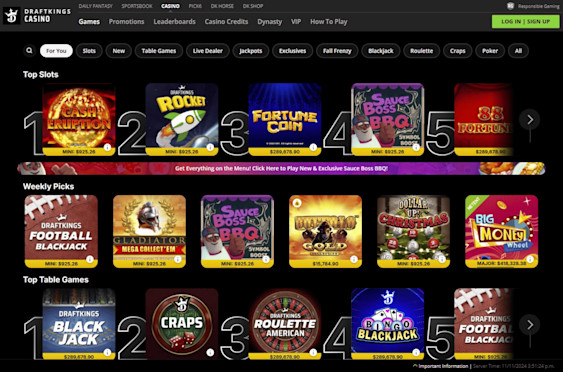563x372 pixels.
Task: Click the Sauce Boss BBQ promo banner
Action: [281, 168]
